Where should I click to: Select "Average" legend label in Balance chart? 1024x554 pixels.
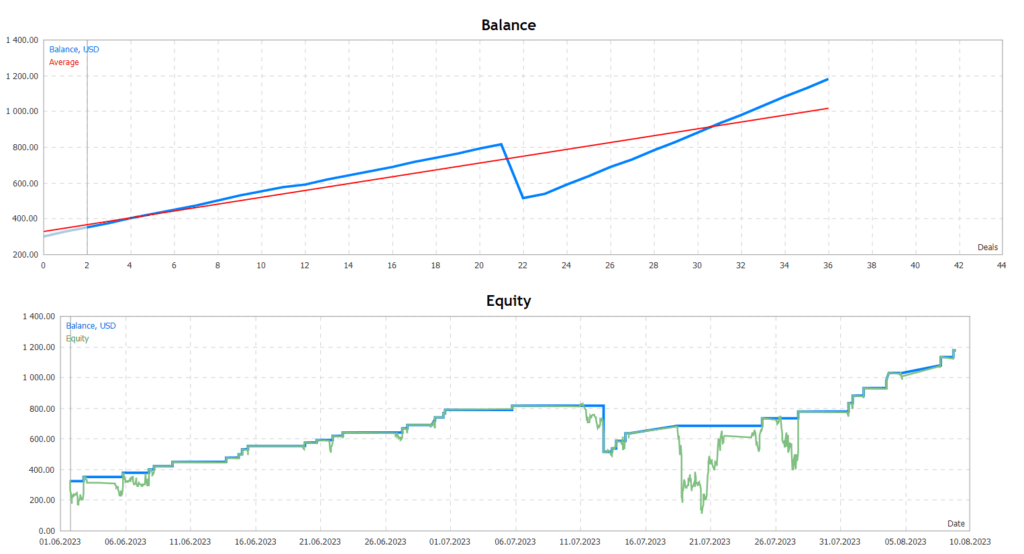tap(64, 62)
